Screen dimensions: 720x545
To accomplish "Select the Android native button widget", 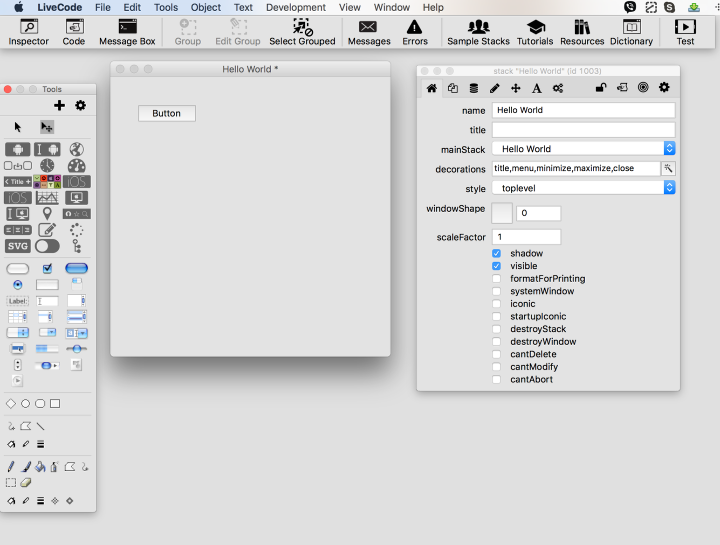I will click(x=17, y=149).
